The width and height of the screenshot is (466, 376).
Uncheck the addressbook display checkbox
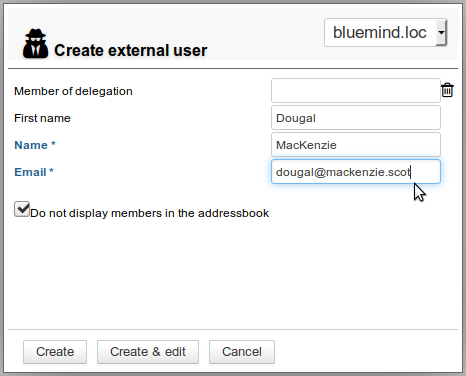click(22, 209)
